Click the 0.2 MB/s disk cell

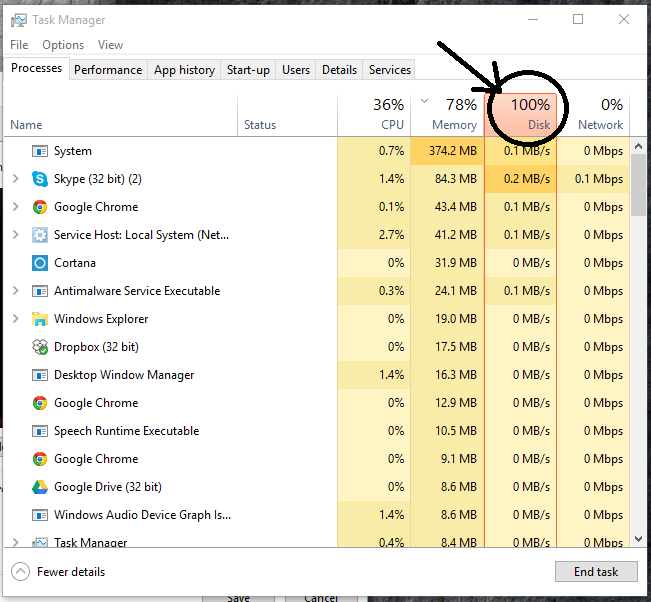521,179
